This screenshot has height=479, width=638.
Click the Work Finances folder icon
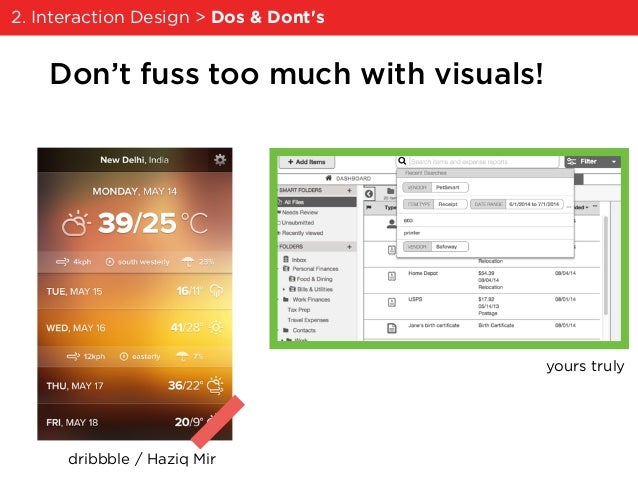pyautogui.click(x=286, y=299)
